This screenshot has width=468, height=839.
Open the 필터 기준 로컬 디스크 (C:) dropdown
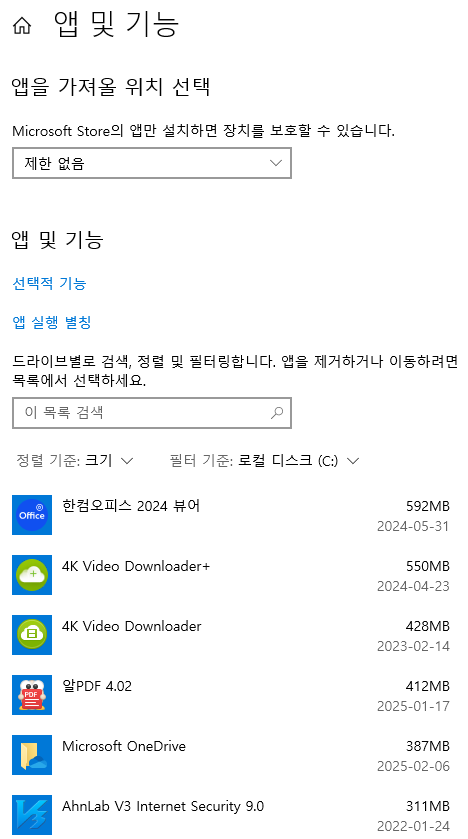click(x=264, y=461)
